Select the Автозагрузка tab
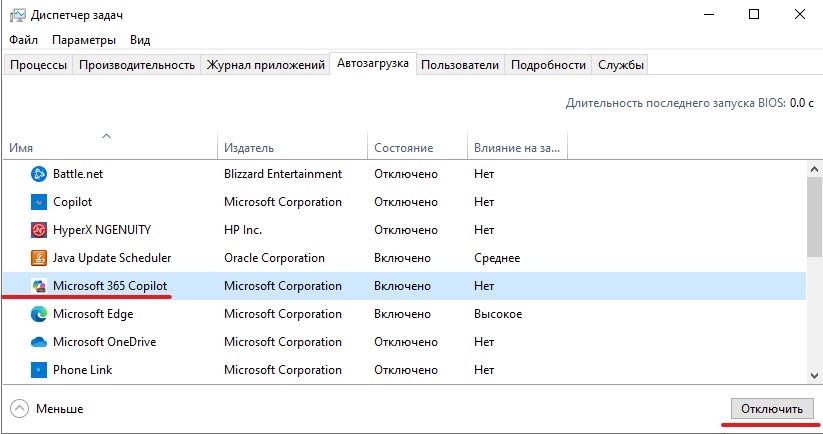The width and height of the screenshot is (823, 434). tap(373, 63)
